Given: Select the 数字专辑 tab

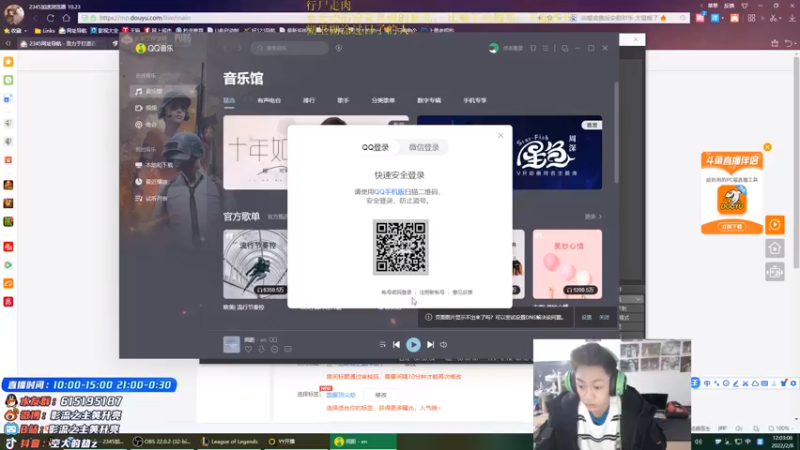Looking at the screenshot, I should pyautogui.click(x=429, y=101).
